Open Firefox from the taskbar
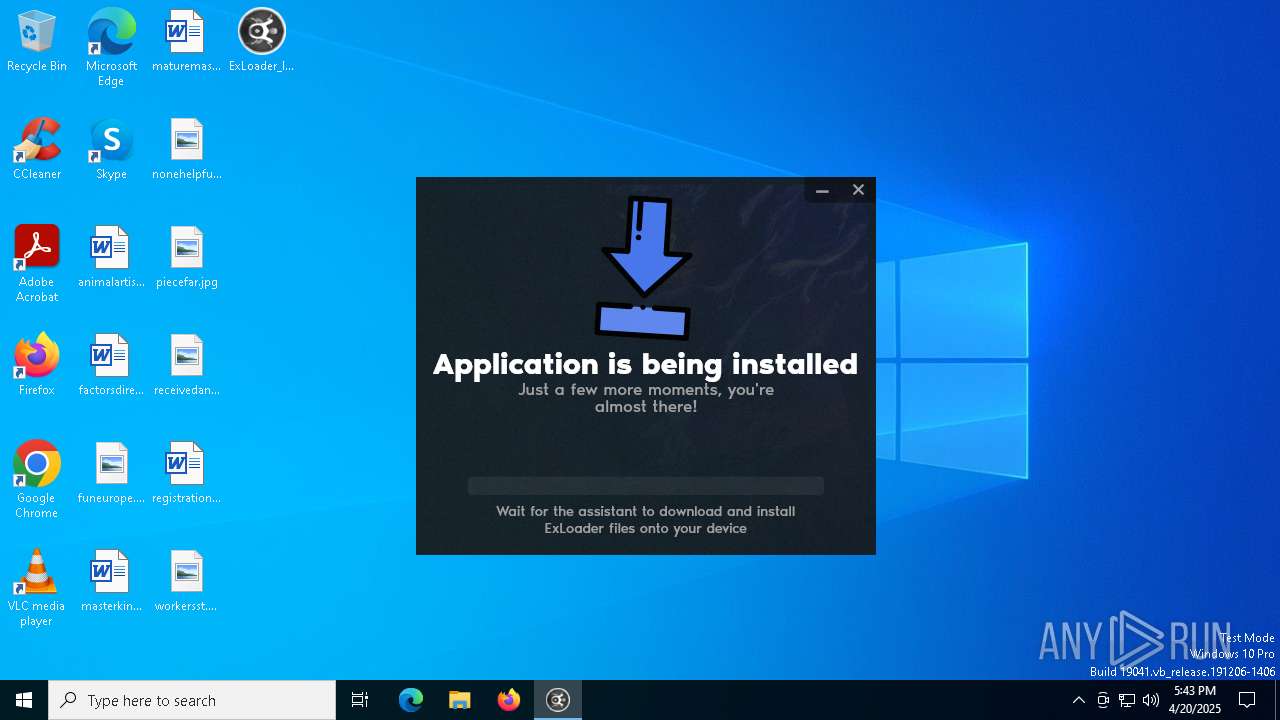 [509, 700]
